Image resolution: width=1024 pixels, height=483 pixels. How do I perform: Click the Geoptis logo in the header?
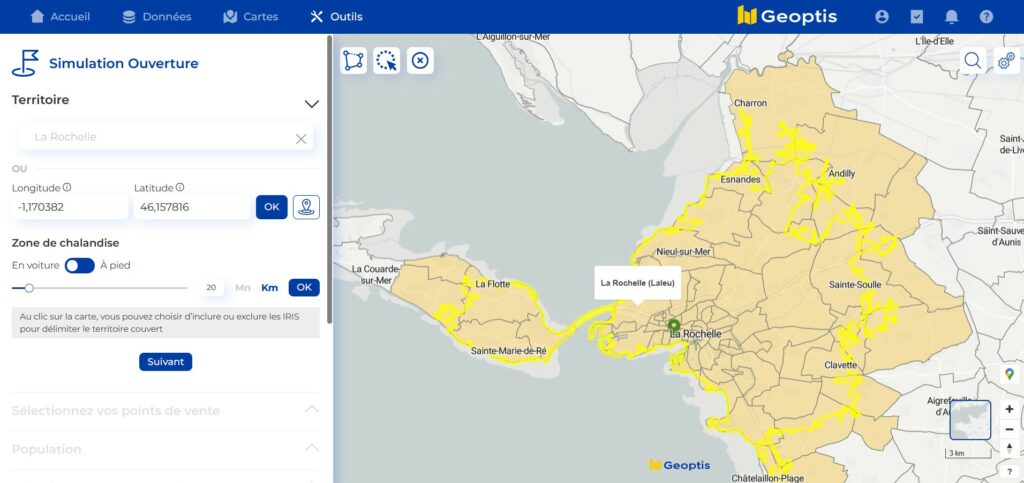787,16
